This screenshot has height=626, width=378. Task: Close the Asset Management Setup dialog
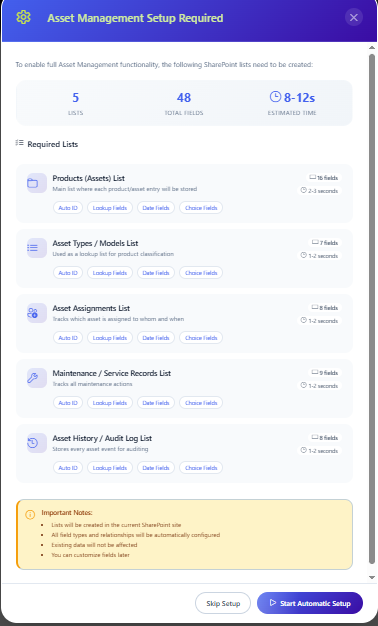pyautogui.click(x=354, y=18)
